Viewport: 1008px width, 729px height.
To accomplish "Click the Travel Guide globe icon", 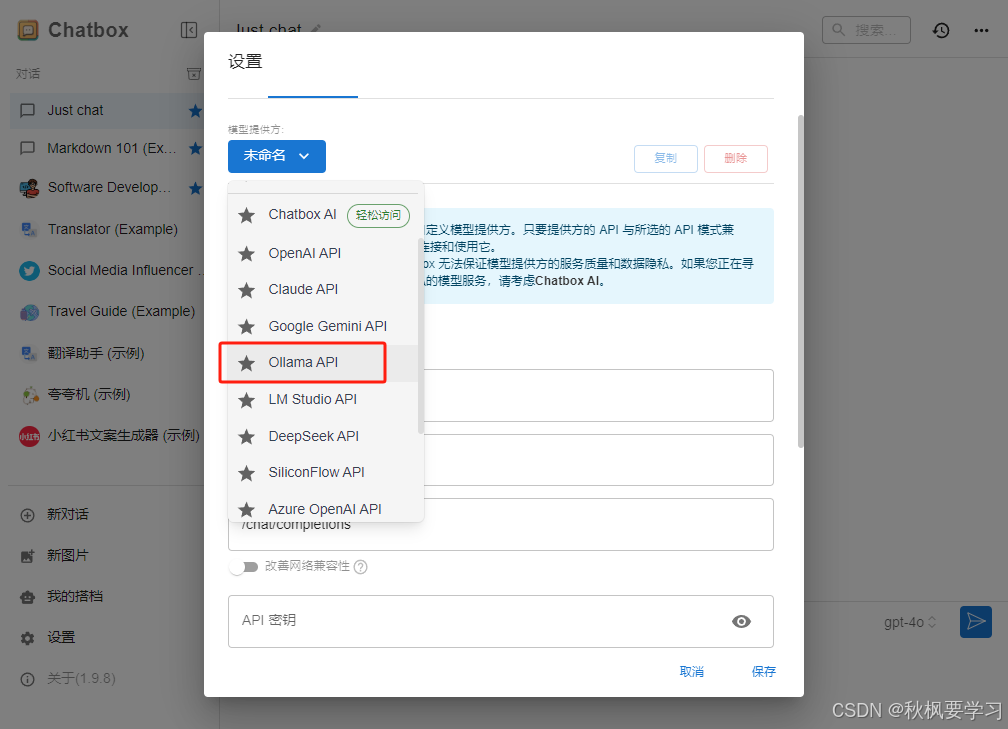I will pyautogui.click(x=29, y=312).
